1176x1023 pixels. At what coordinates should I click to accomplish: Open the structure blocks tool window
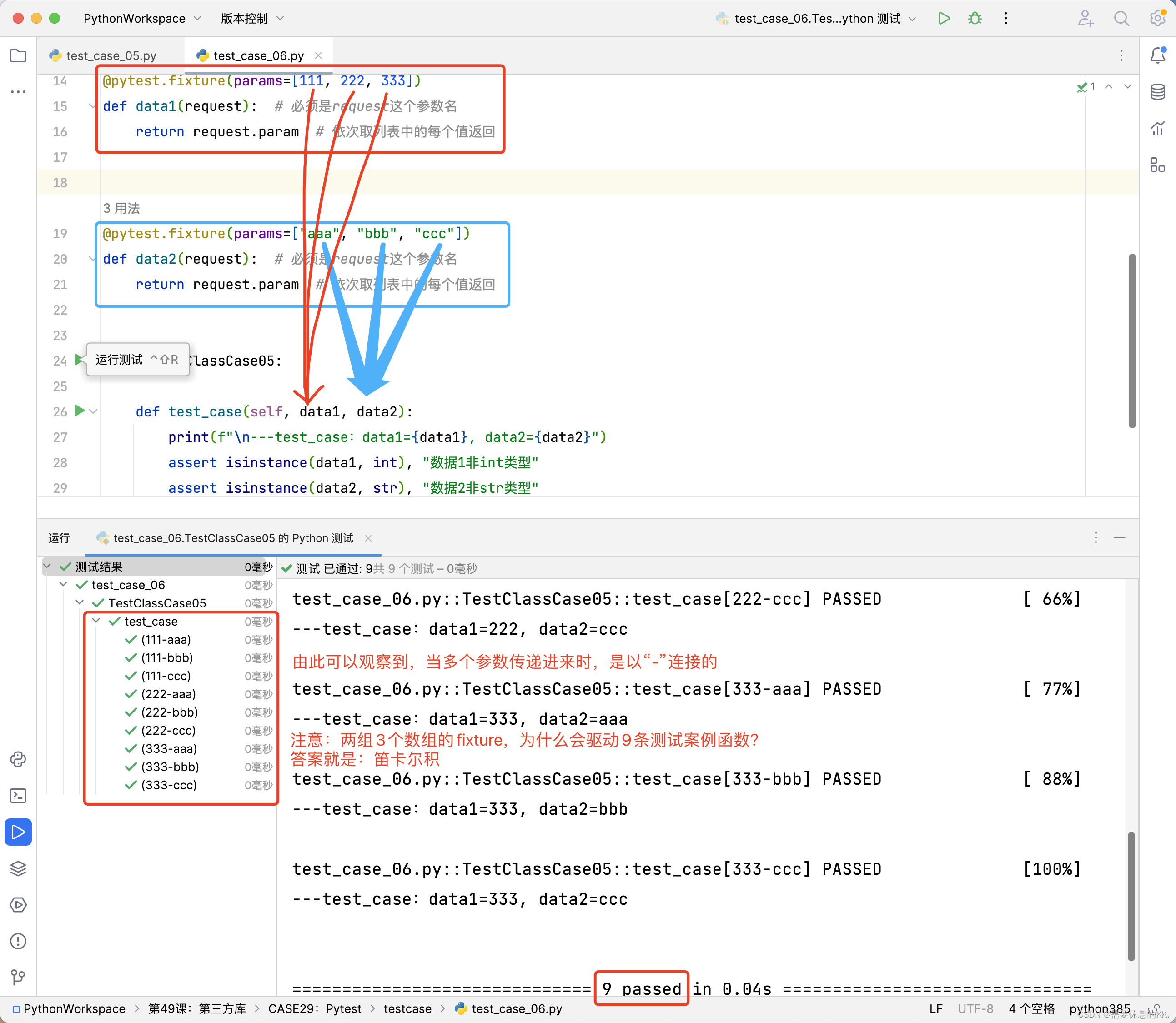(x=1157, y=165)
